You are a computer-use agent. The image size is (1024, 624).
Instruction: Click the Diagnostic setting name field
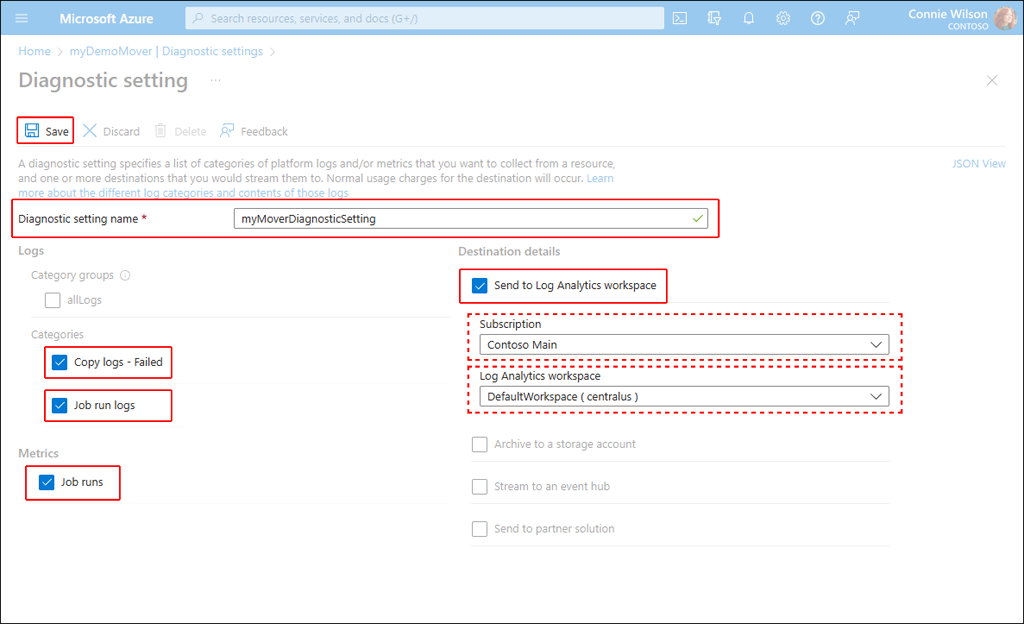tap(470, 219)
